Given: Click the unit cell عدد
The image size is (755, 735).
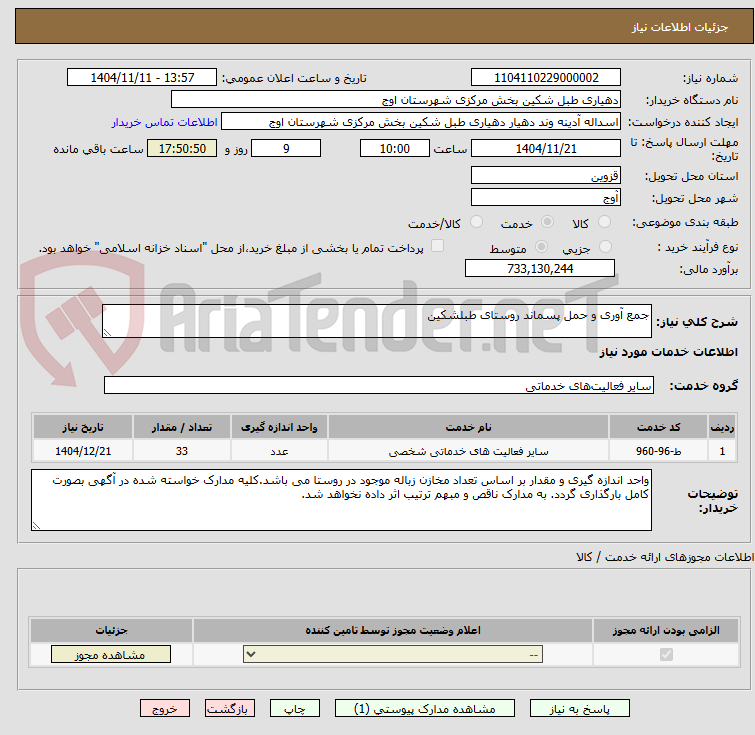Looking at the screenshot, I should click(279, 451).
